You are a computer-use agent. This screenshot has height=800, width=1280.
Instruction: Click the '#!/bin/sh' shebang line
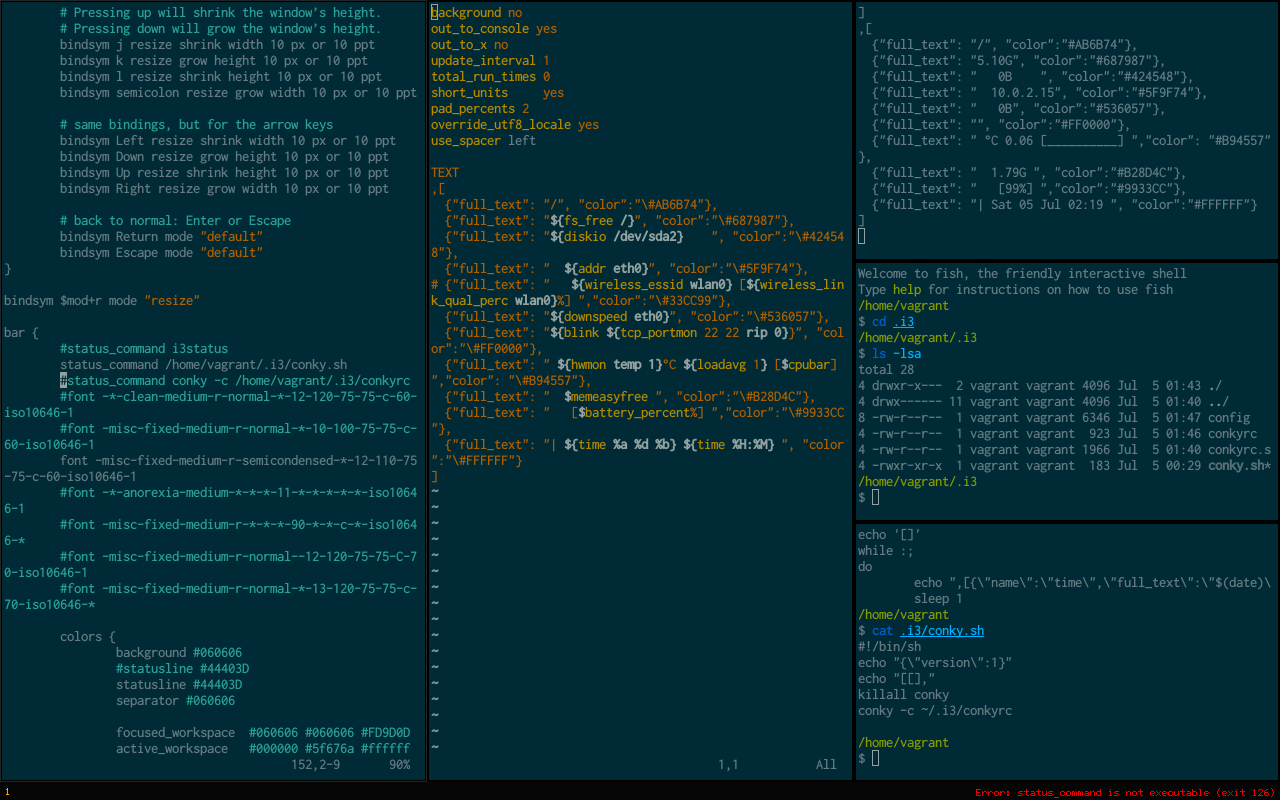(889, 647)
